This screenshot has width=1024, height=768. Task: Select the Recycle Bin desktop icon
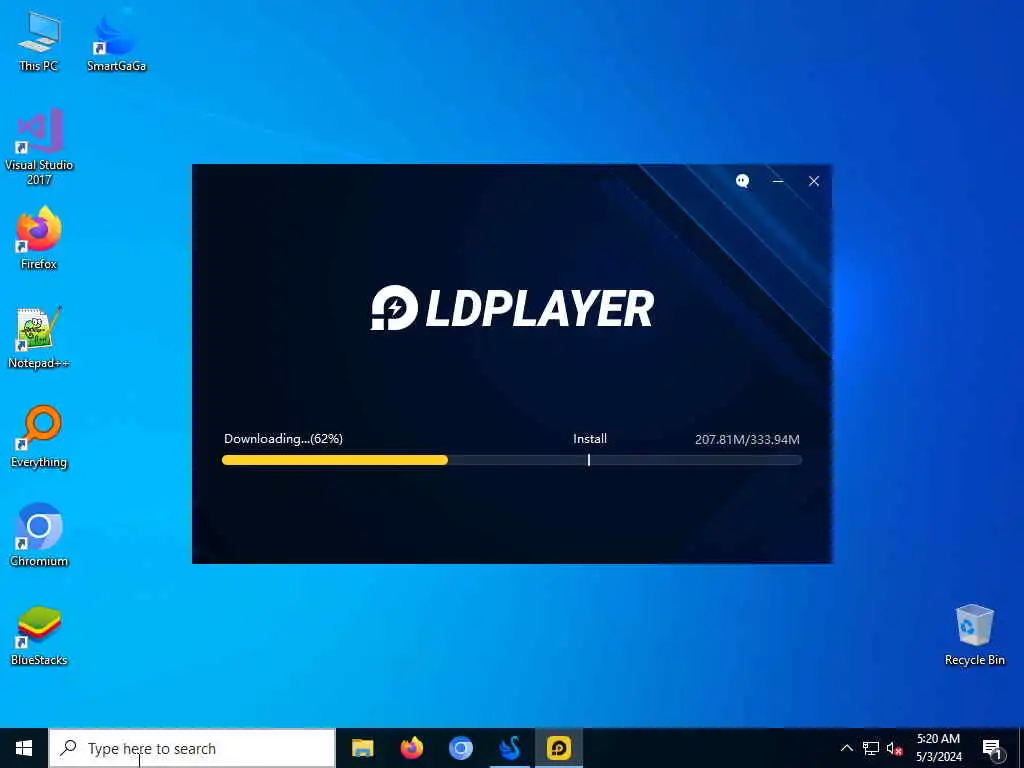coord(974,635)
